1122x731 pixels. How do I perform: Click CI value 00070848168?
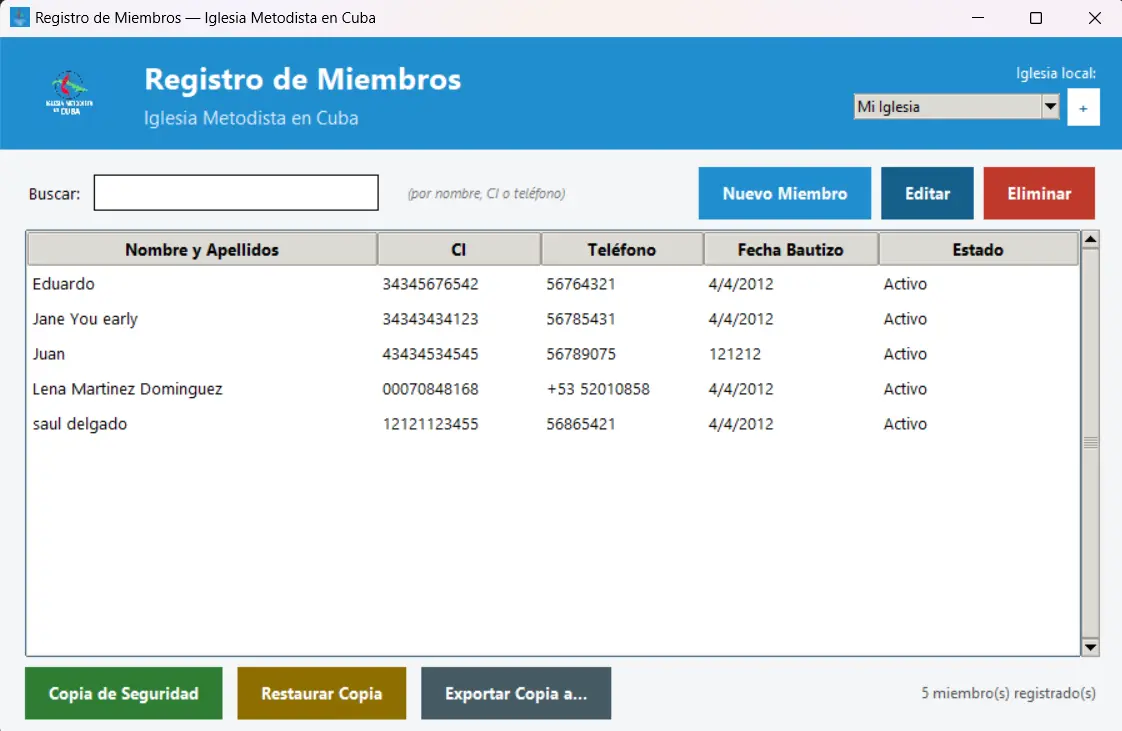click(430, 389)
